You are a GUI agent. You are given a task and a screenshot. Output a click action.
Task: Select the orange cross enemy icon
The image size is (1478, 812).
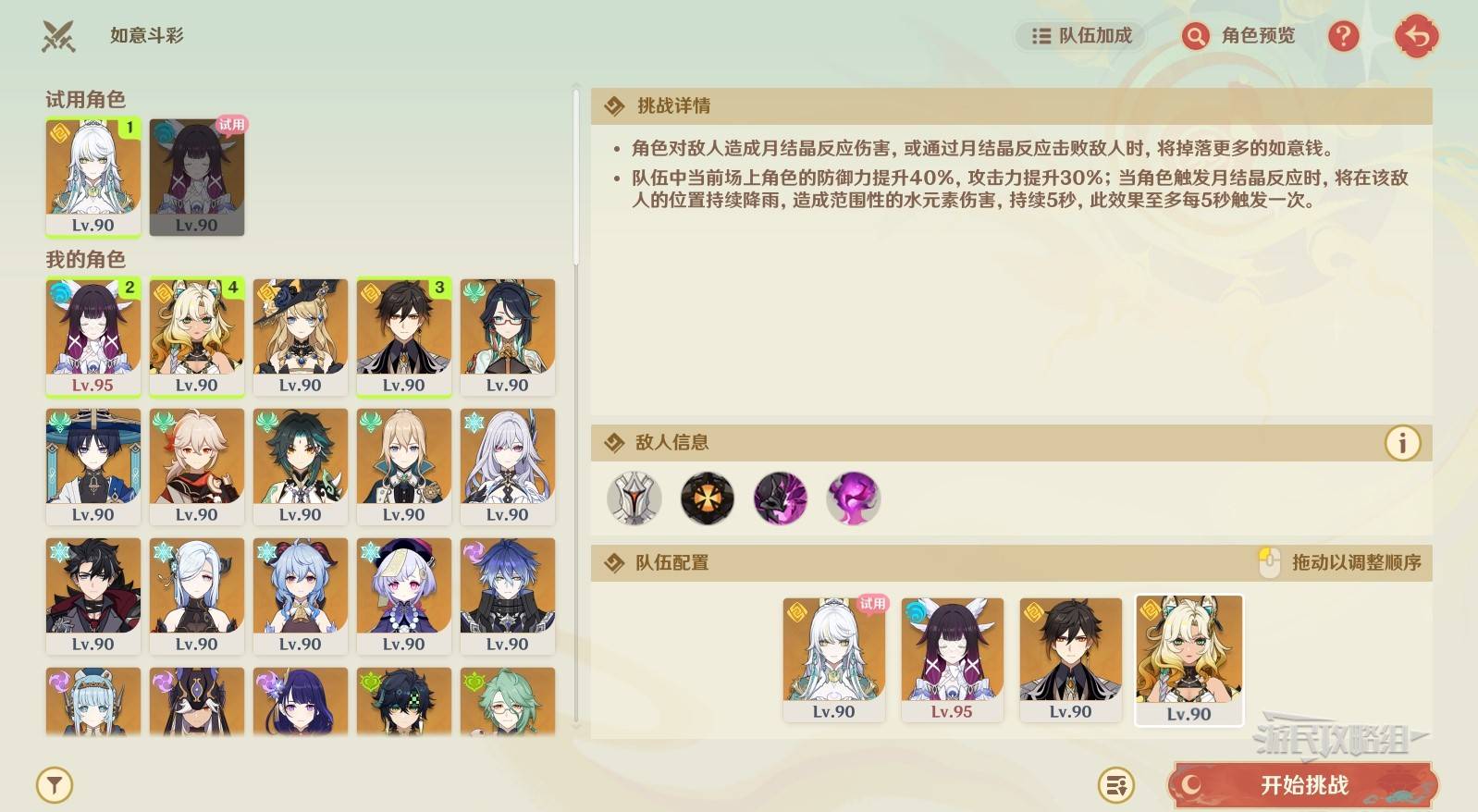708,498
